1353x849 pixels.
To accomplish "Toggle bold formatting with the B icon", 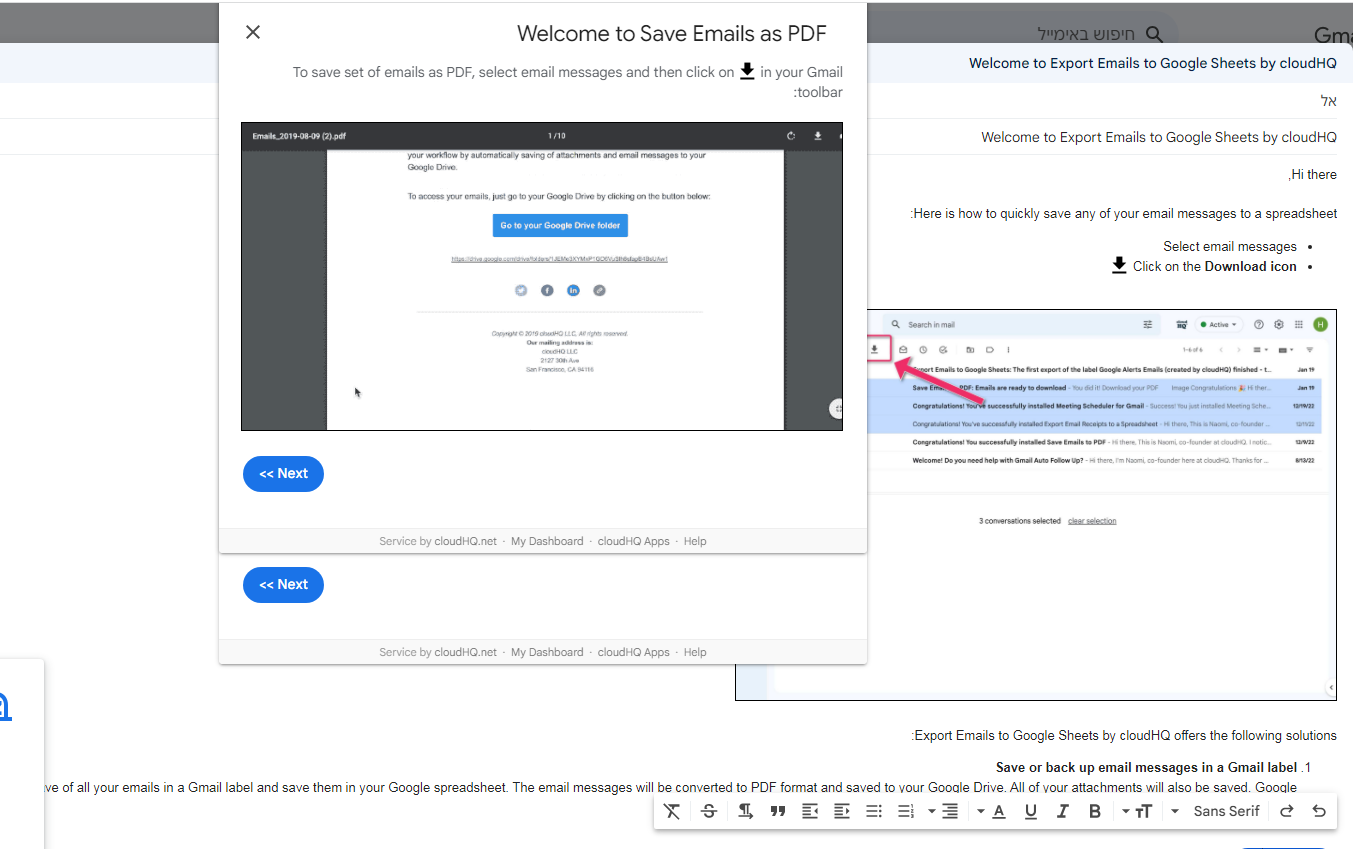I will [x=1095, y=811].
